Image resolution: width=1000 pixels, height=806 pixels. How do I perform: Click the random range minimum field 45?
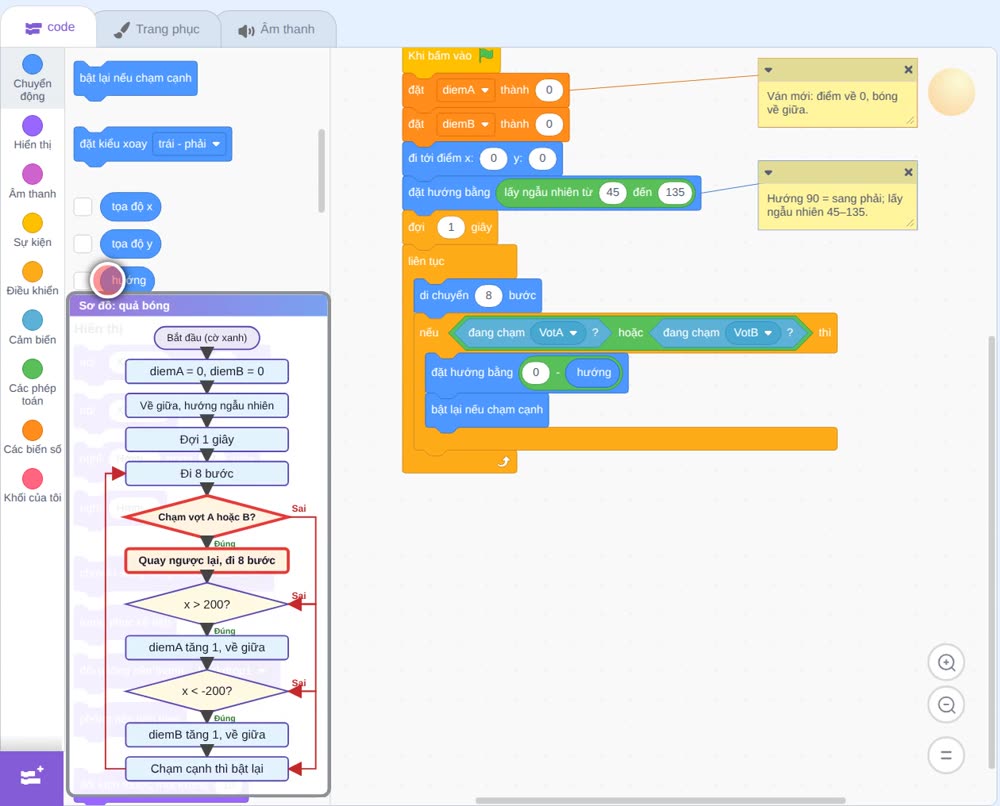tap(612, 193)
